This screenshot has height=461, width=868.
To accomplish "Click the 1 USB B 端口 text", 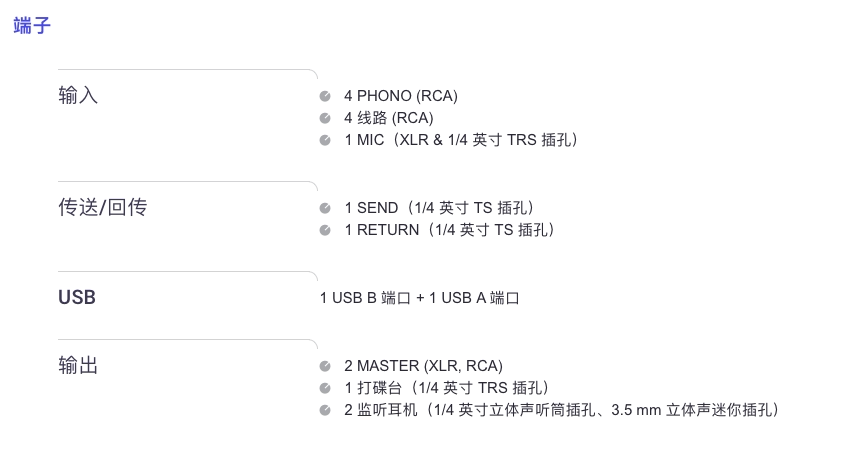I will coord(365,298).
